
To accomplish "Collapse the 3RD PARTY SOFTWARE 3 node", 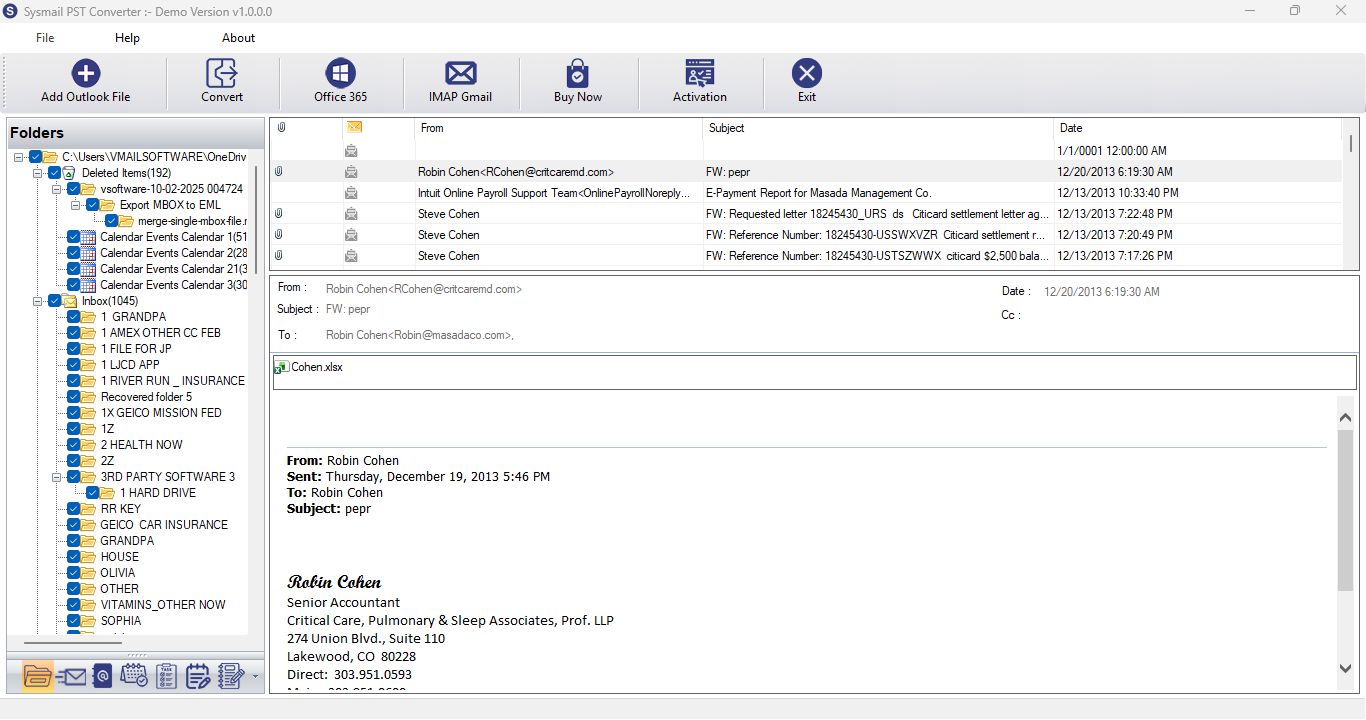I will (x=57, y=477).
